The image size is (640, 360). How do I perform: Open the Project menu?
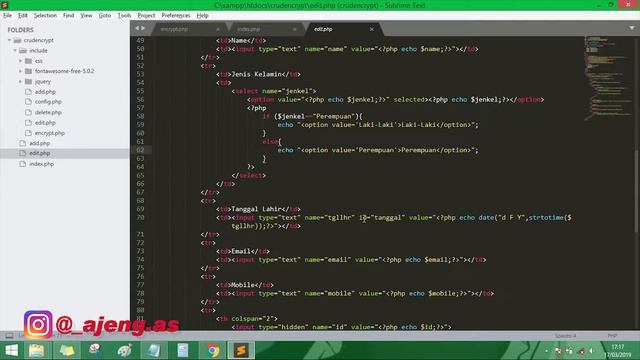coord(146,16)
